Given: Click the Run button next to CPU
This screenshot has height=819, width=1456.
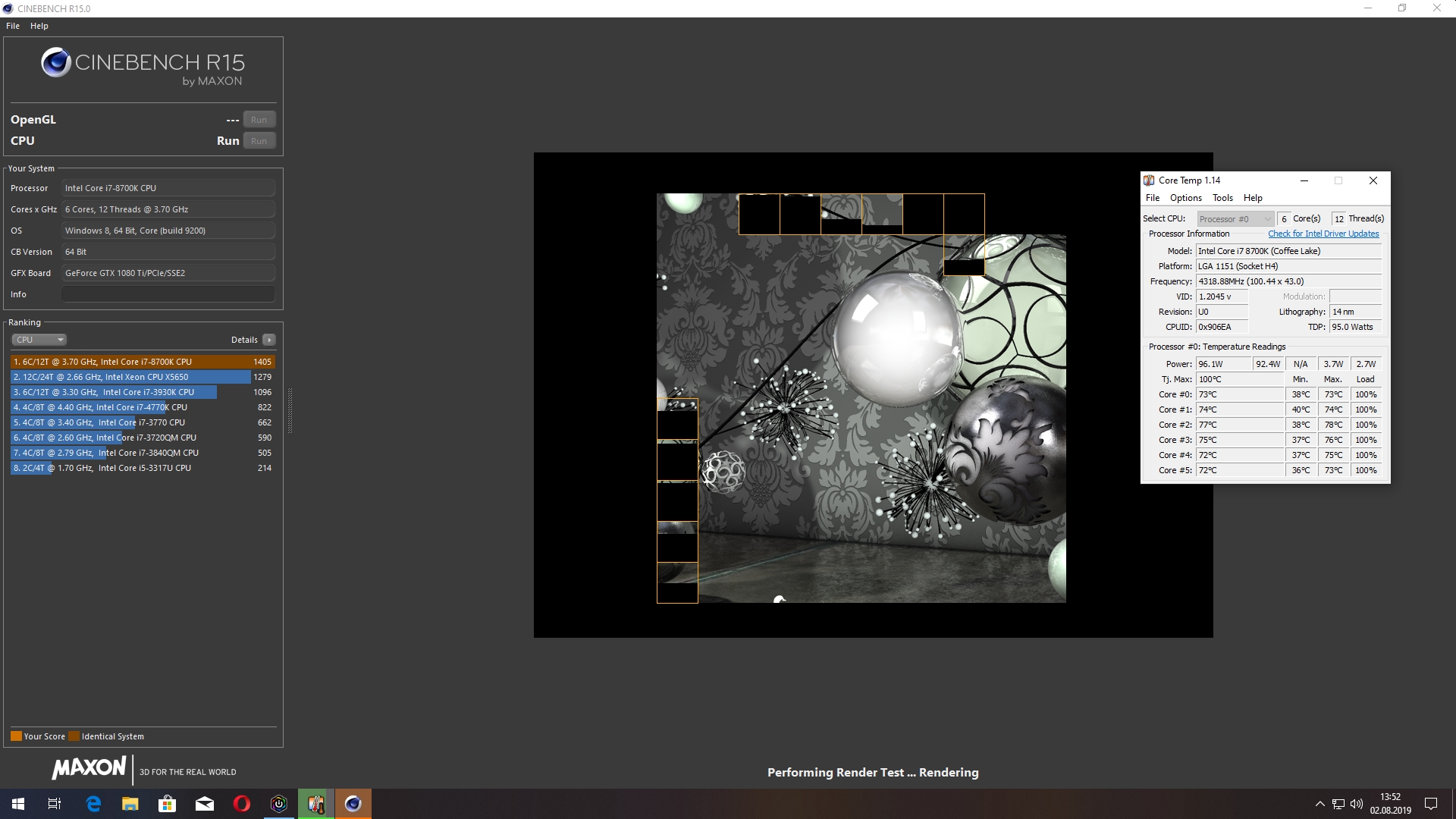Looking at the screenshot, I should [x=259, y=141].
